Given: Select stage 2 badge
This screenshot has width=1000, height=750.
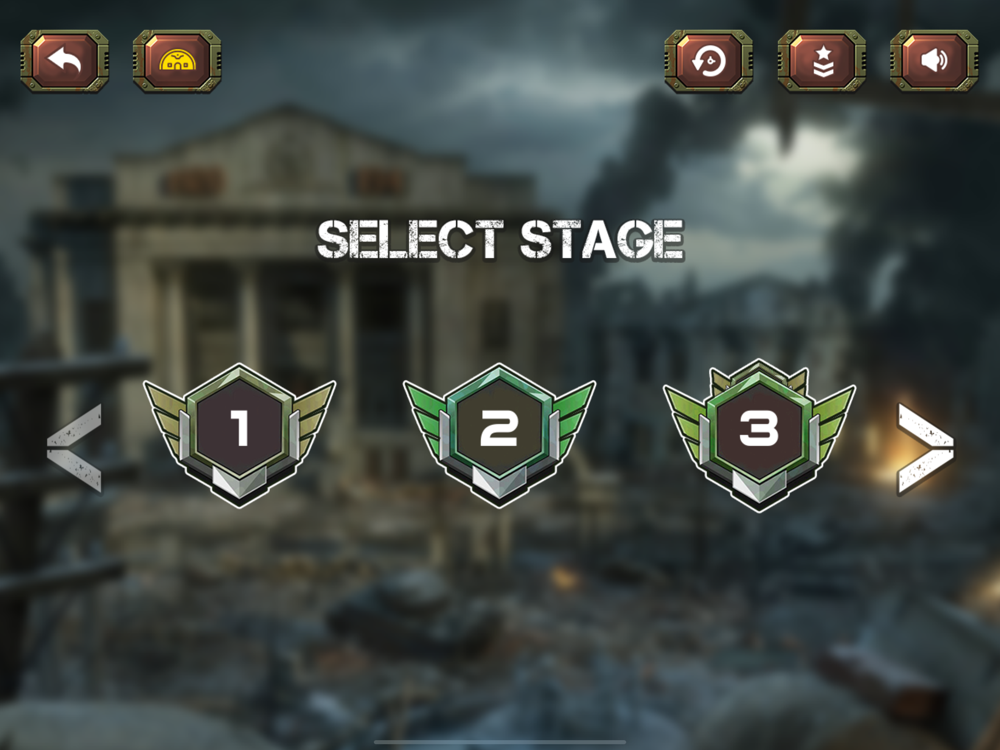Looking at the screenshot, I should coord(499,435).
